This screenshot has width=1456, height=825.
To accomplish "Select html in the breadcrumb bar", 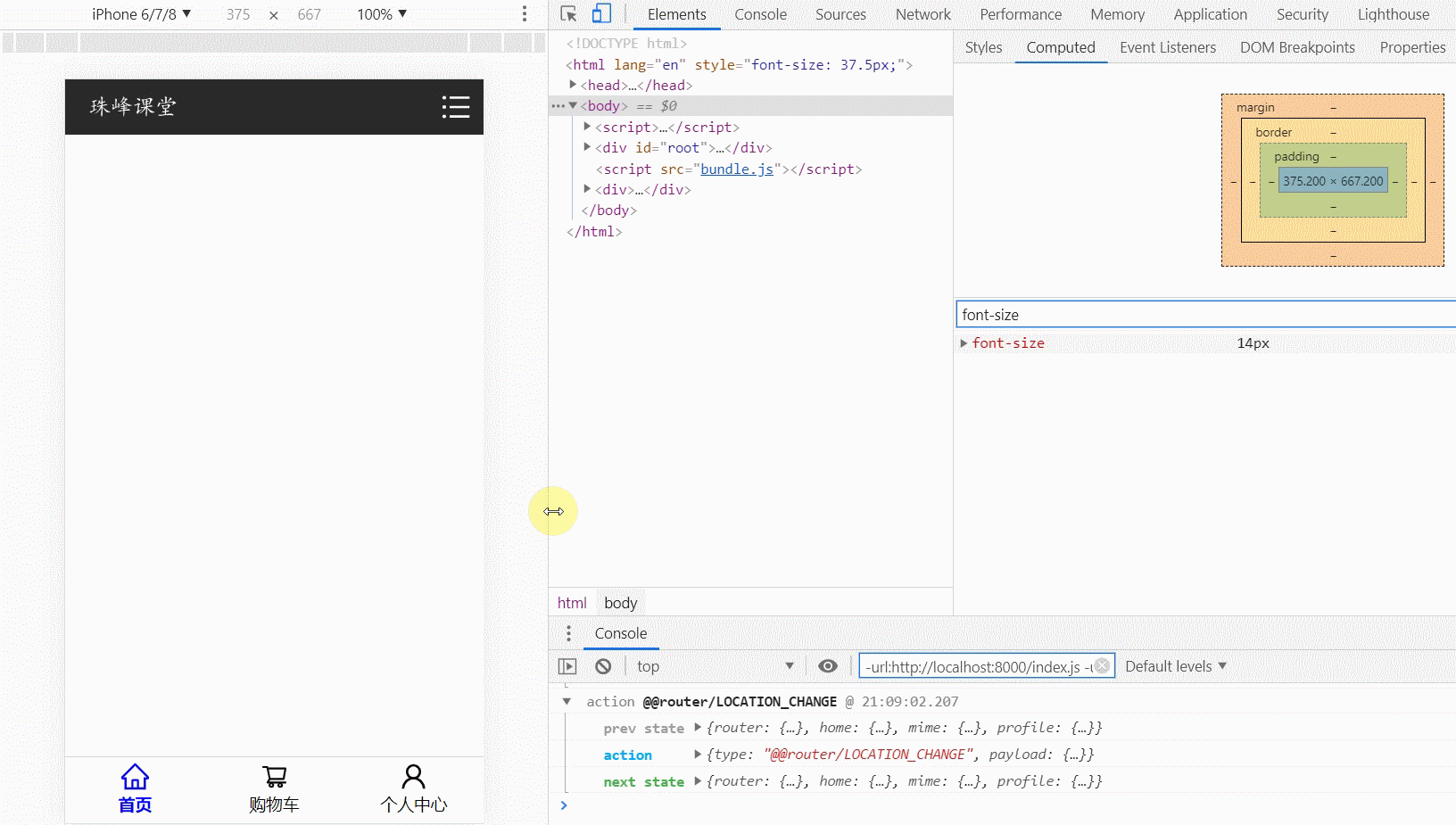I will coord(572,603).
